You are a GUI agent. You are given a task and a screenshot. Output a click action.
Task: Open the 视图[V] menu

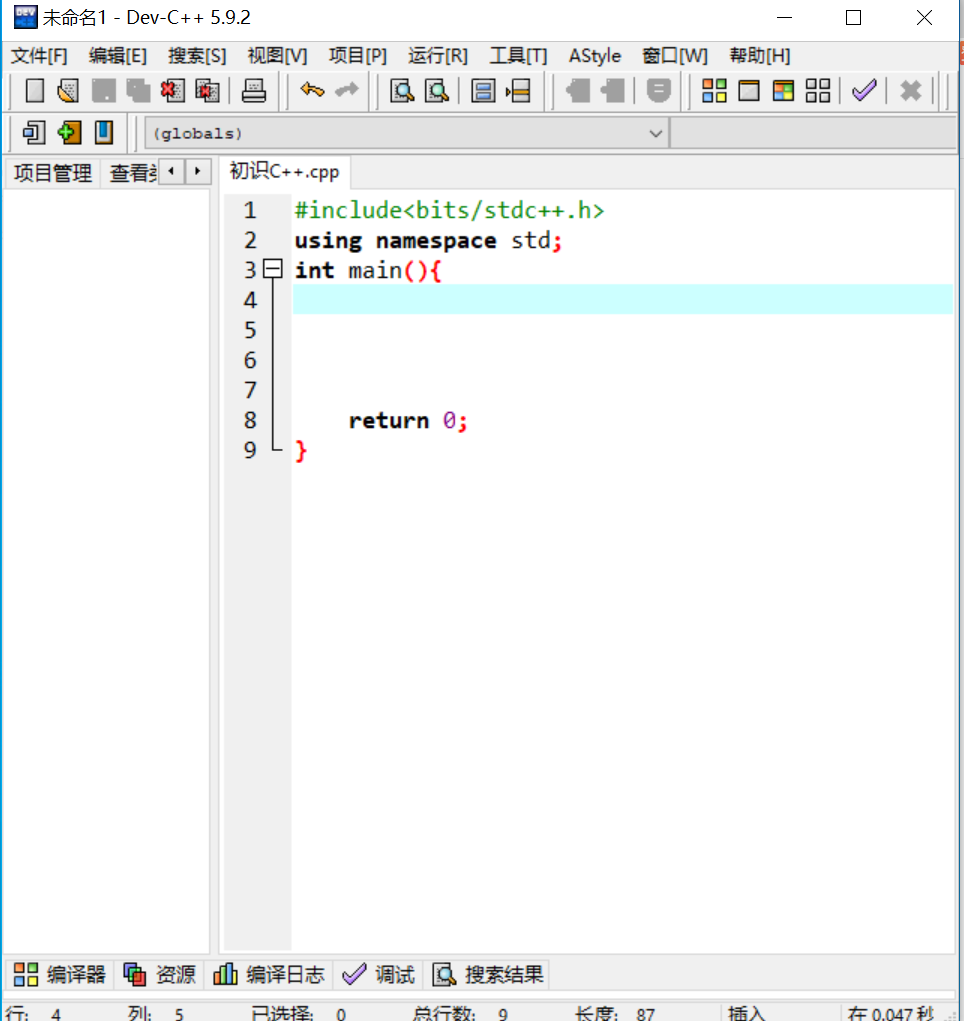[277, 57]
